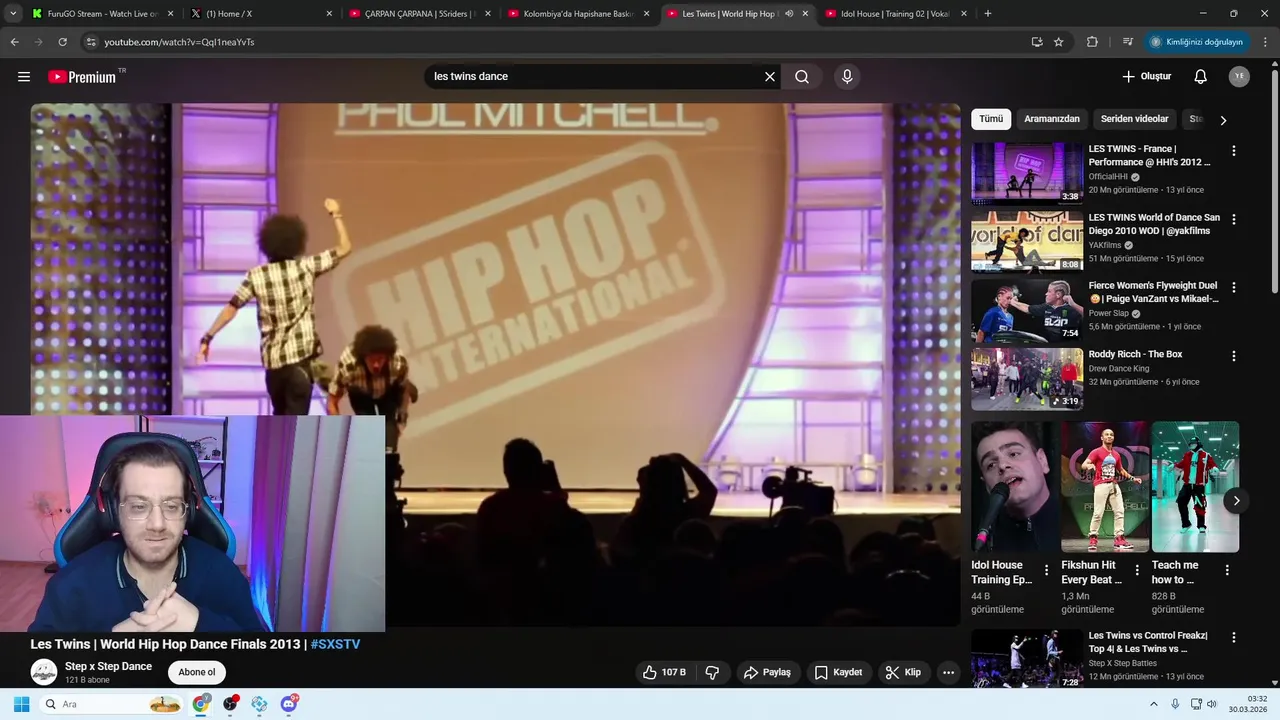
Task: Show hidden system tray icons
Action: pos(1153,704)
